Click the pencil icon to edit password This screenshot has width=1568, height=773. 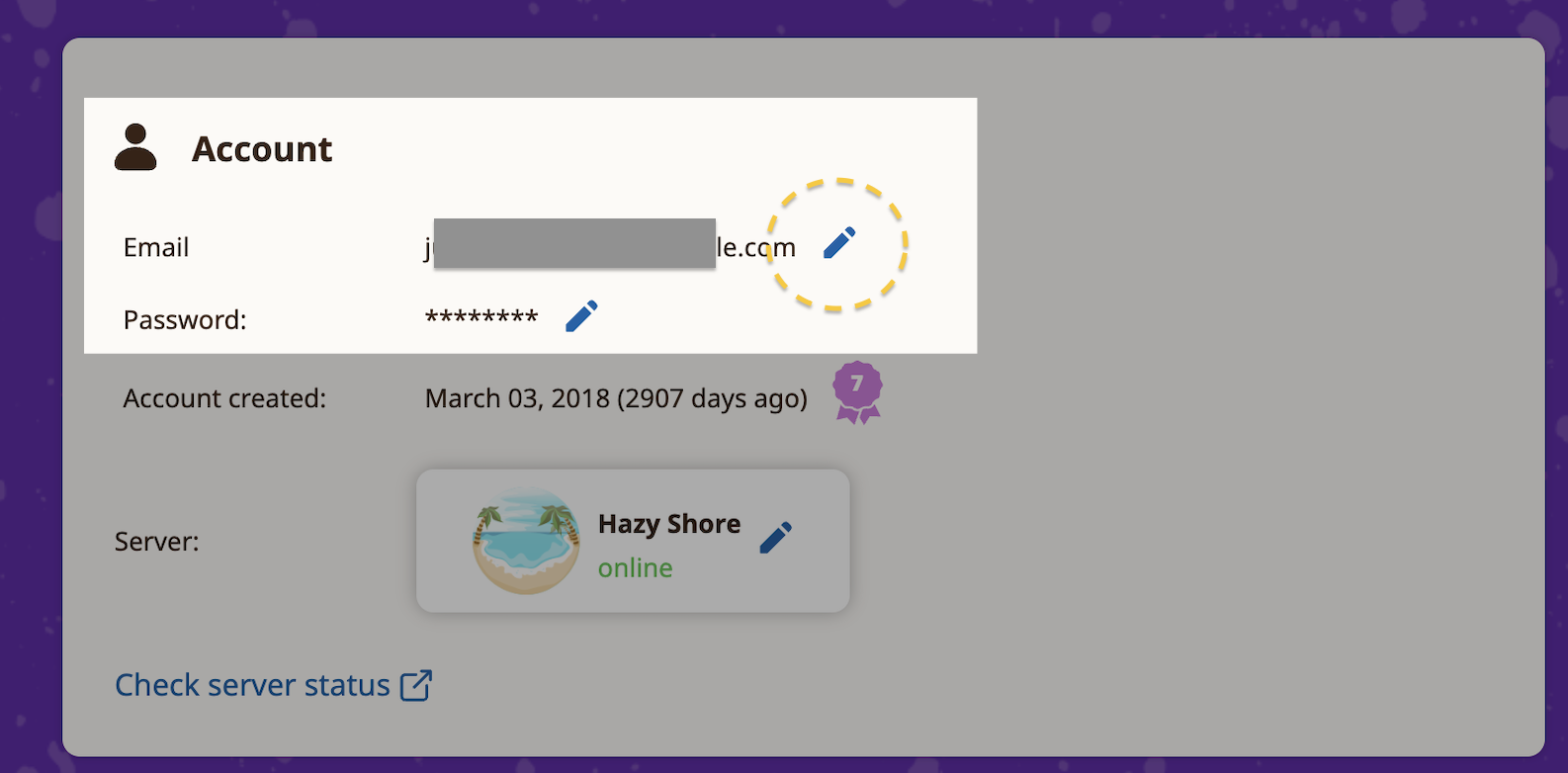pyautogui.click(x=581, y=316)
